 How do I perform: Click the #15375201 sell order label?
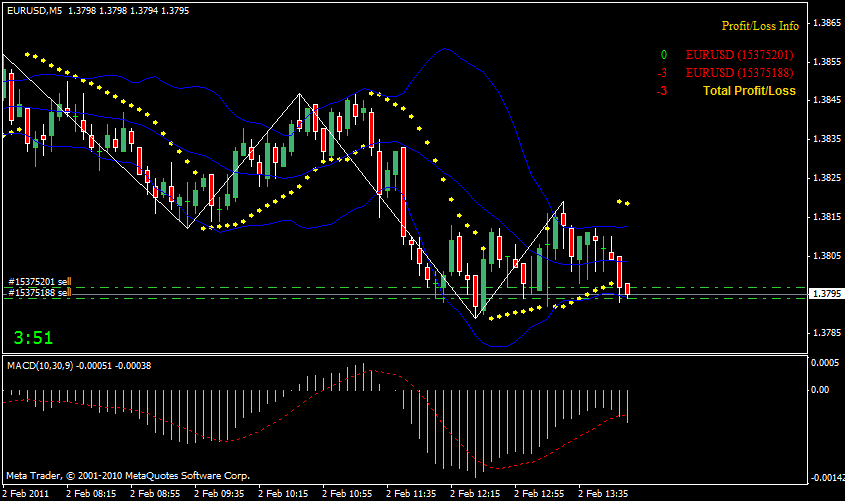coord(40,281)
